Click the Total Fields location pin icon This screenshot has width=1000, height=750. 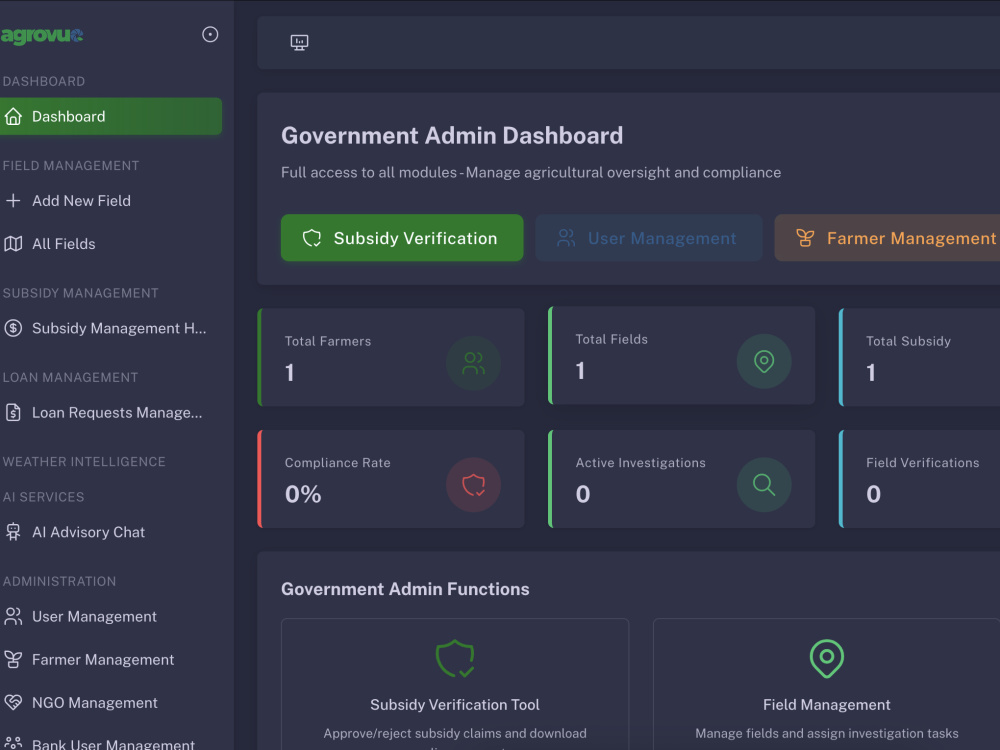point(764,362)
